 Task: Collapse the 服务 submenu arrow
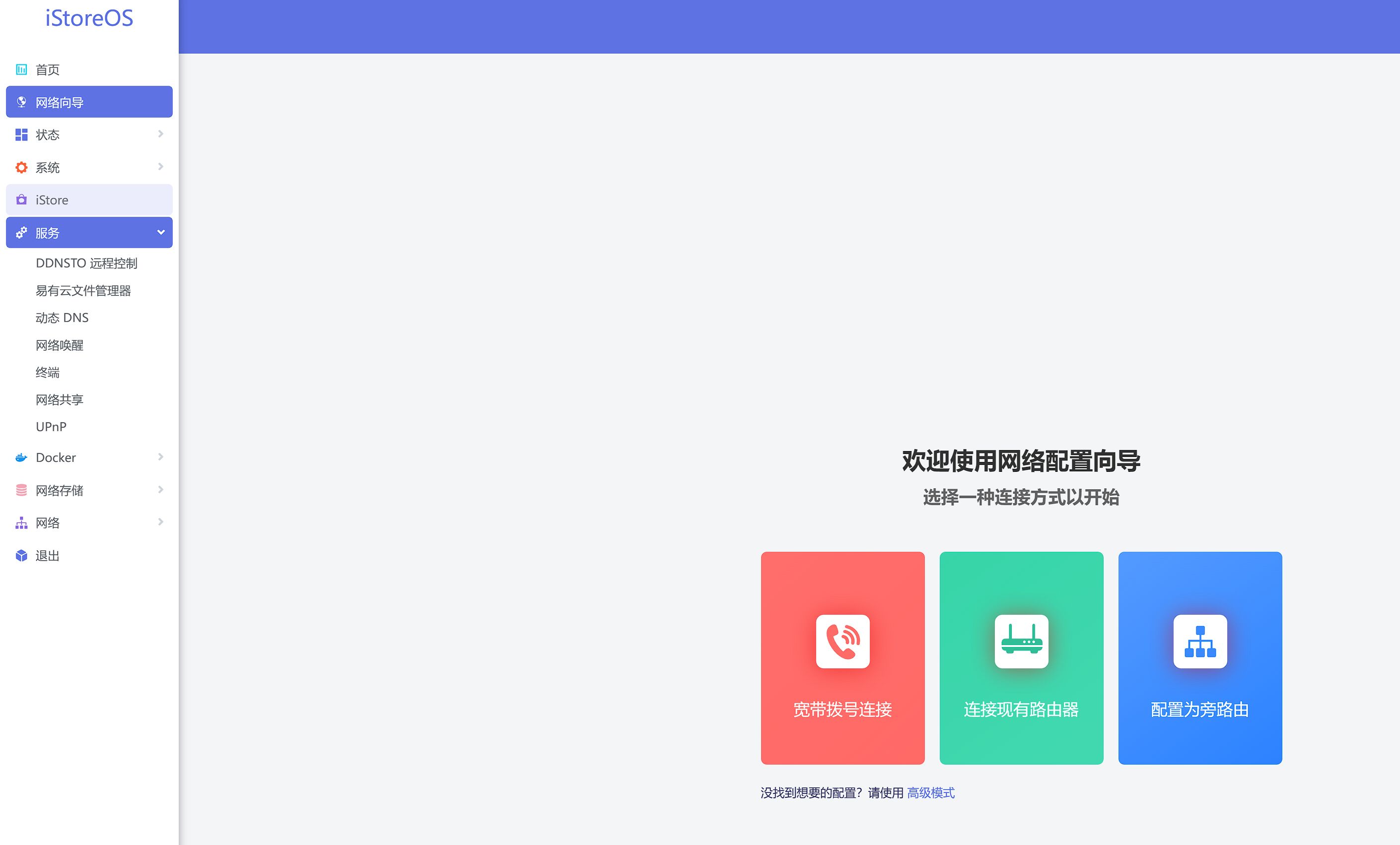pos(161,232)
